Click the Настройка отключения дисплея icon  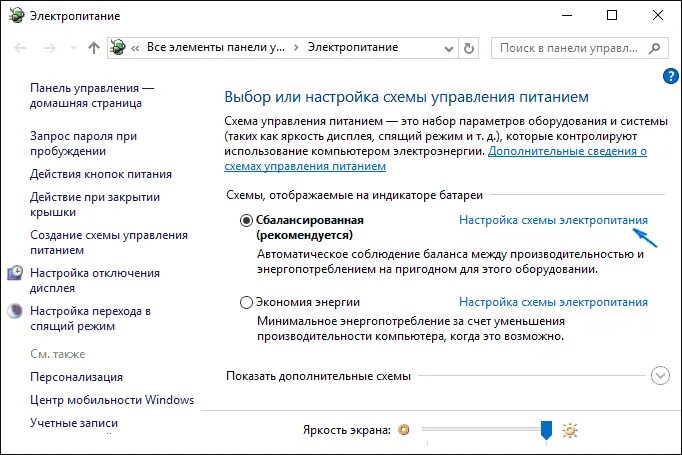[x=15, y=273]
